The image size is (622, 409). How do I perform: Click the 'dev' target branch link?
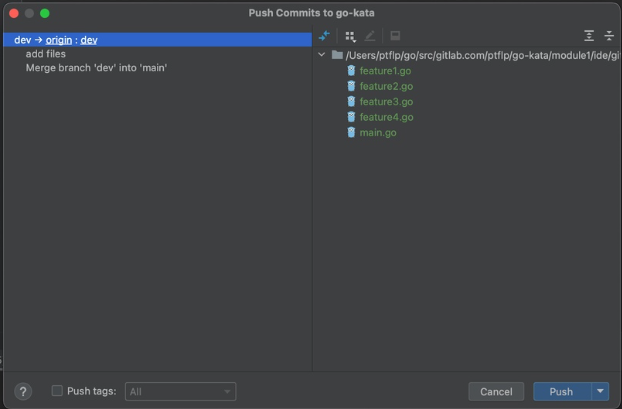89,40
